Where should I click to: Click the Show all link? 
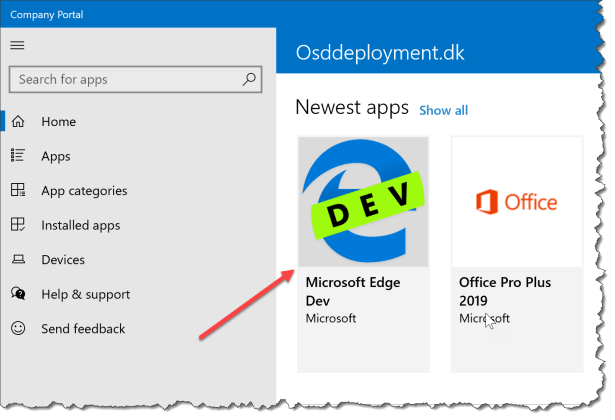pos(443,110)
